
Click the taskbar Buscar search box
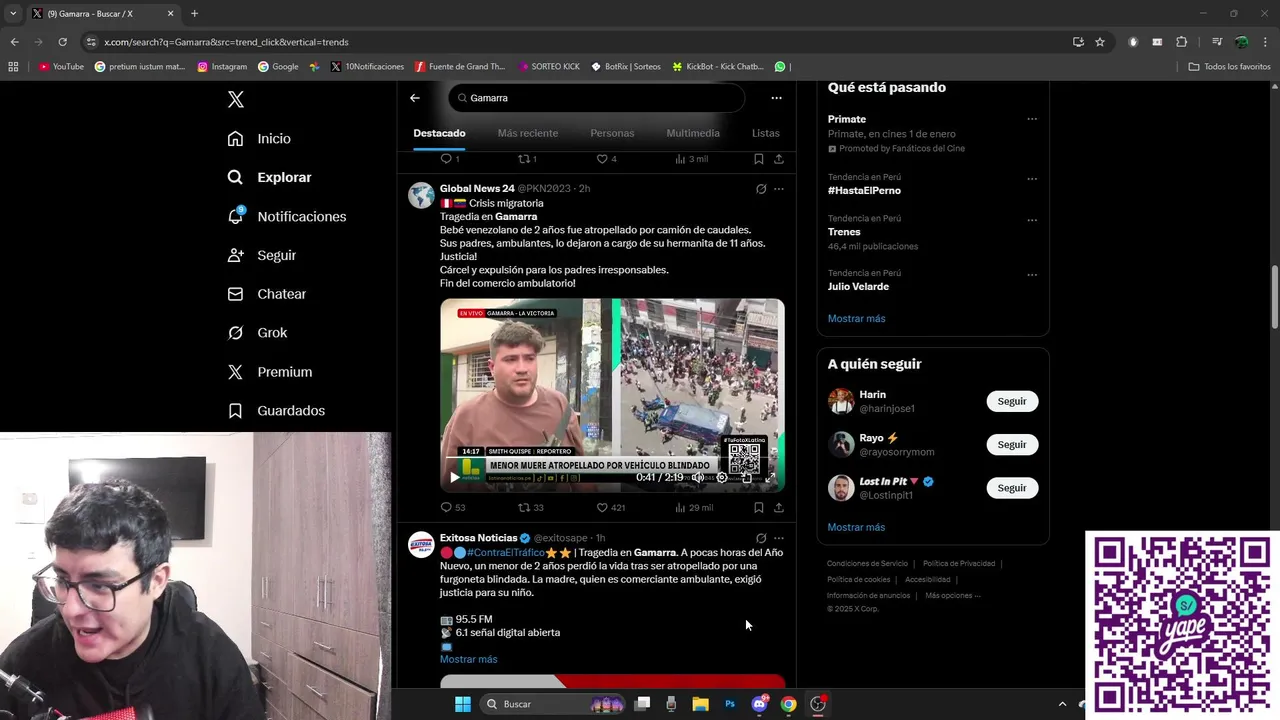[554, 704]
